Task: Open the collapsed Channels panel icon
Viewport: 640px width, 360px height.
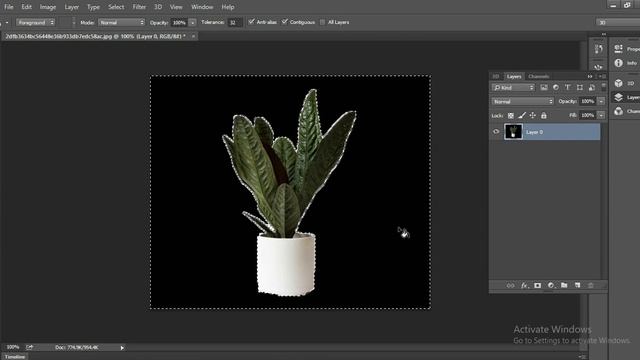Action: coord(619,111)
